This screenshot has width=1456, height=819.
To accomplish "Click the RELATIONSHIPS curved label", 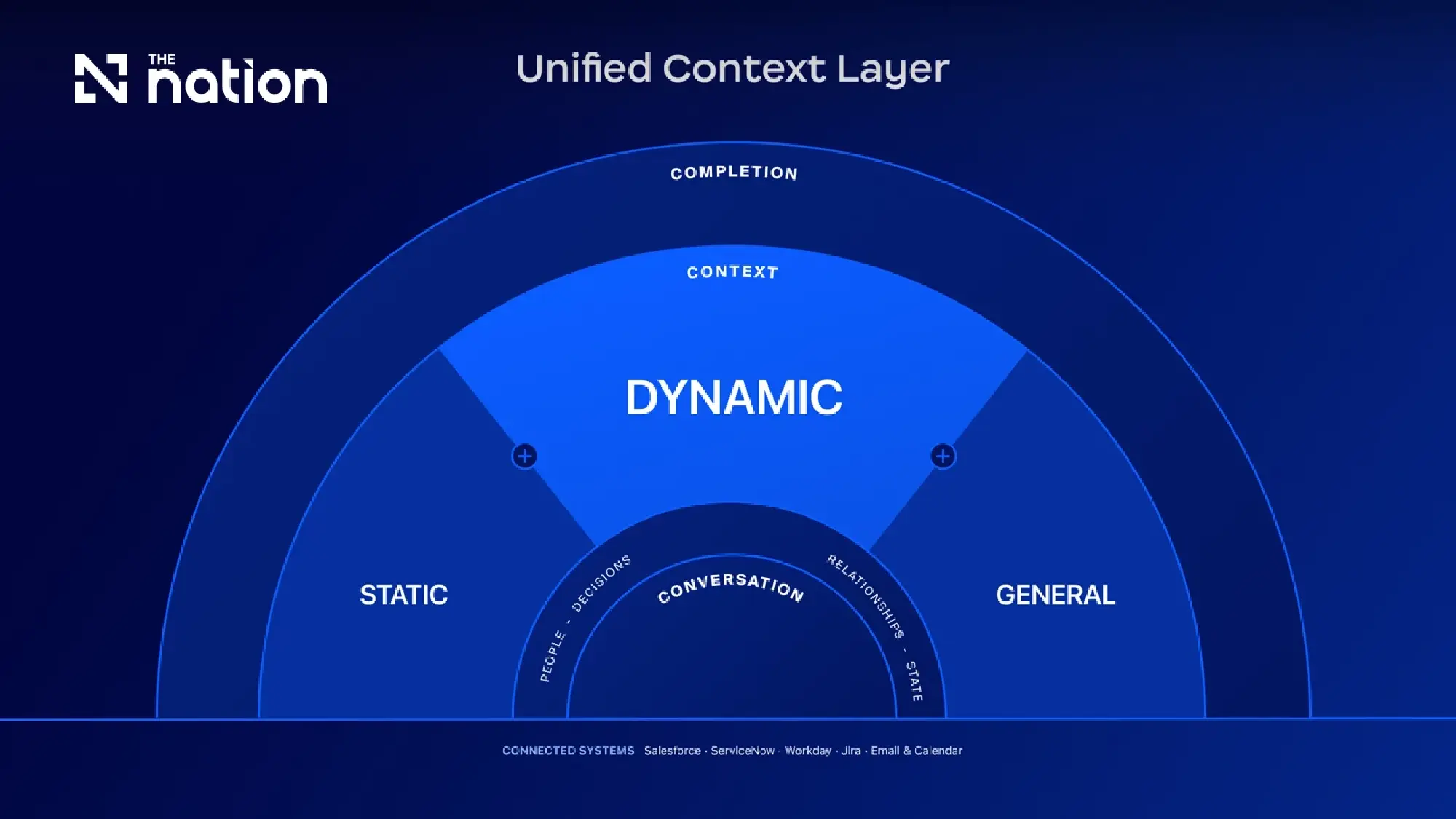I will coord(866,596).
